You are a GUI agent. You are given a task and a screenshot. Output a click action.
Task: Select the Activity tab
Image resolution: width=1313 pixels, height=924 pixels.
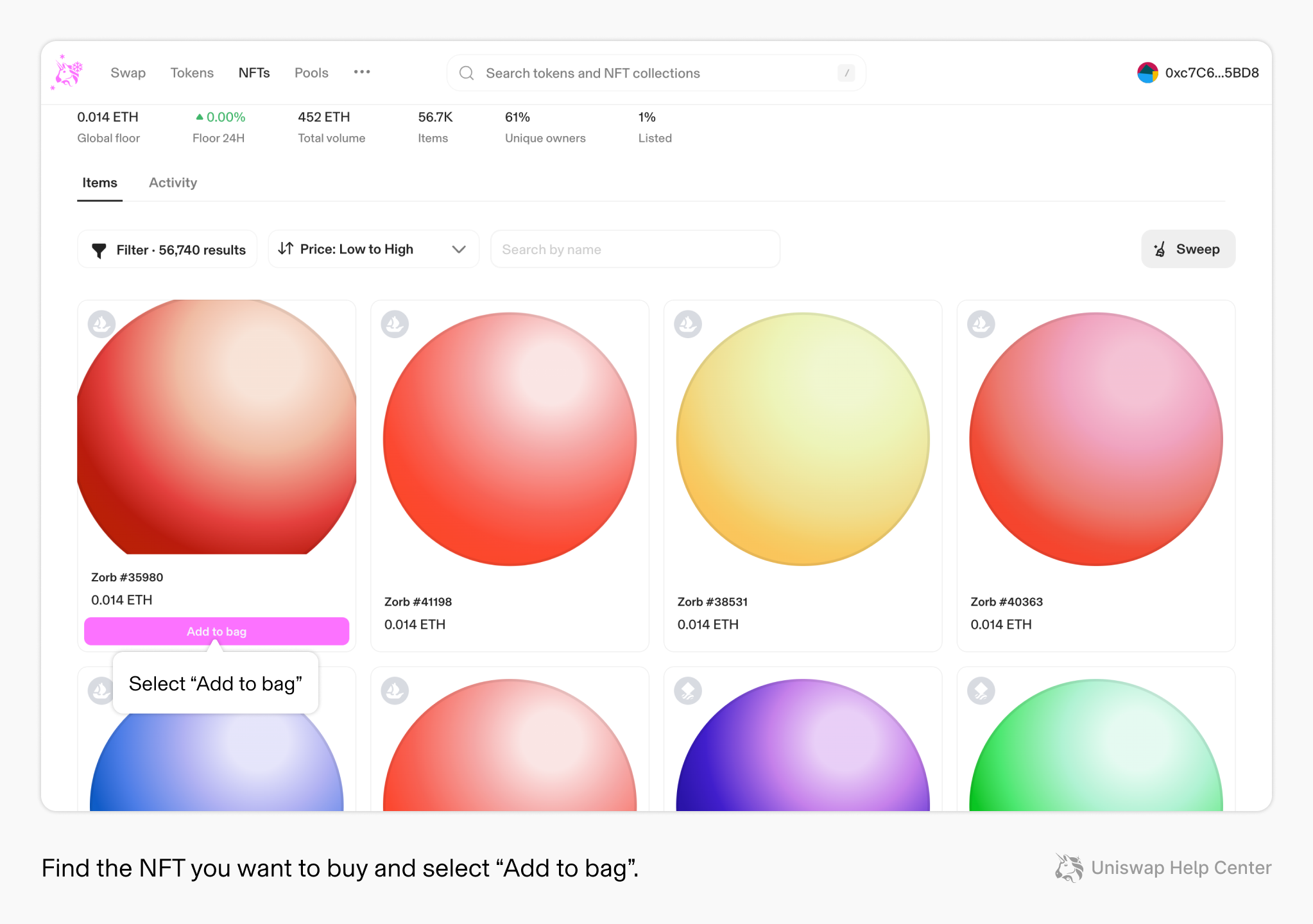[172, 182]
